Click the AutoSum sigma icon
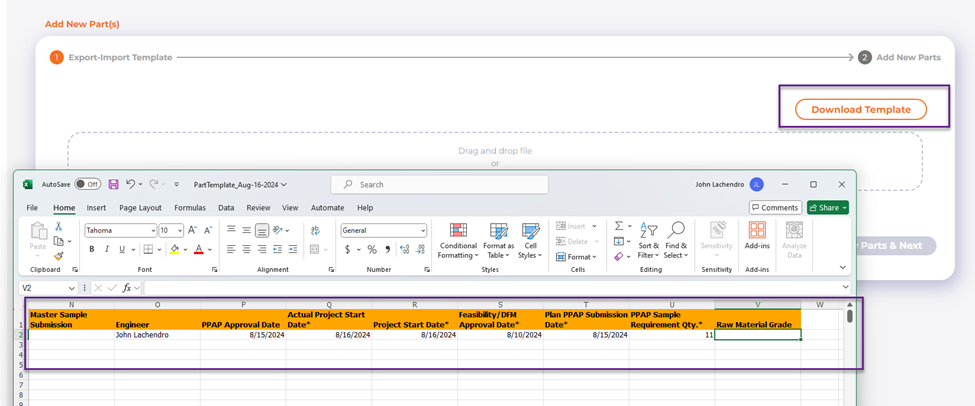Image resolution: width=975 pixels, height=406 pixels. tap(619, 226)
